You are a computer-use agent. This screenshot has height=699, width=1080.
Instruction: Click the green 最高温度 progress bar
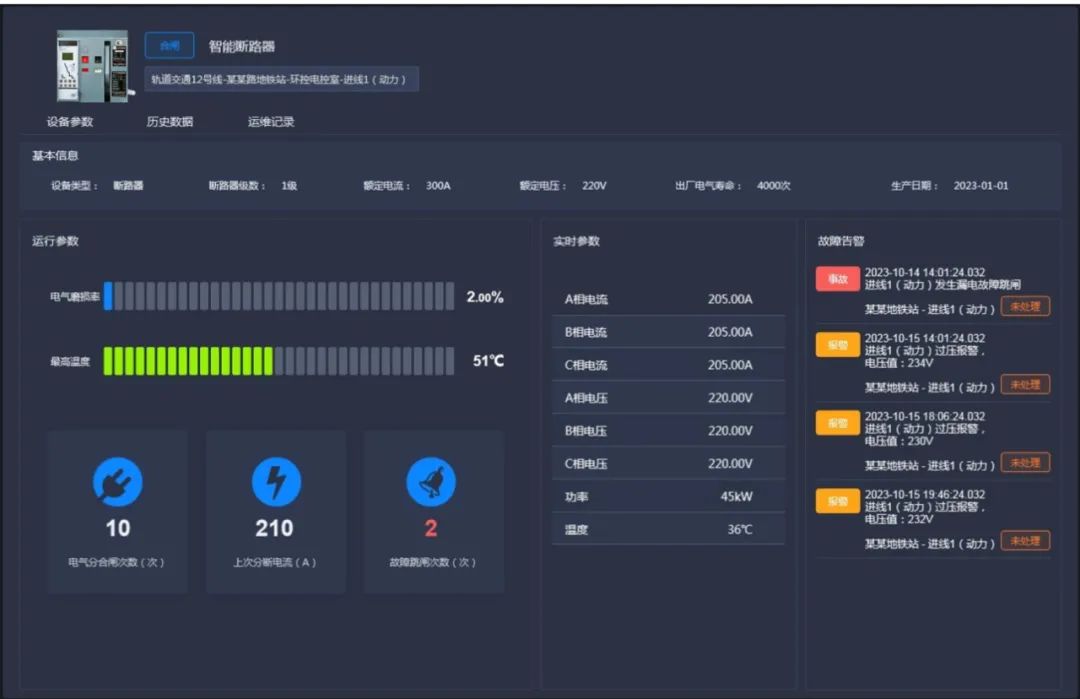(x=279, y=361)
